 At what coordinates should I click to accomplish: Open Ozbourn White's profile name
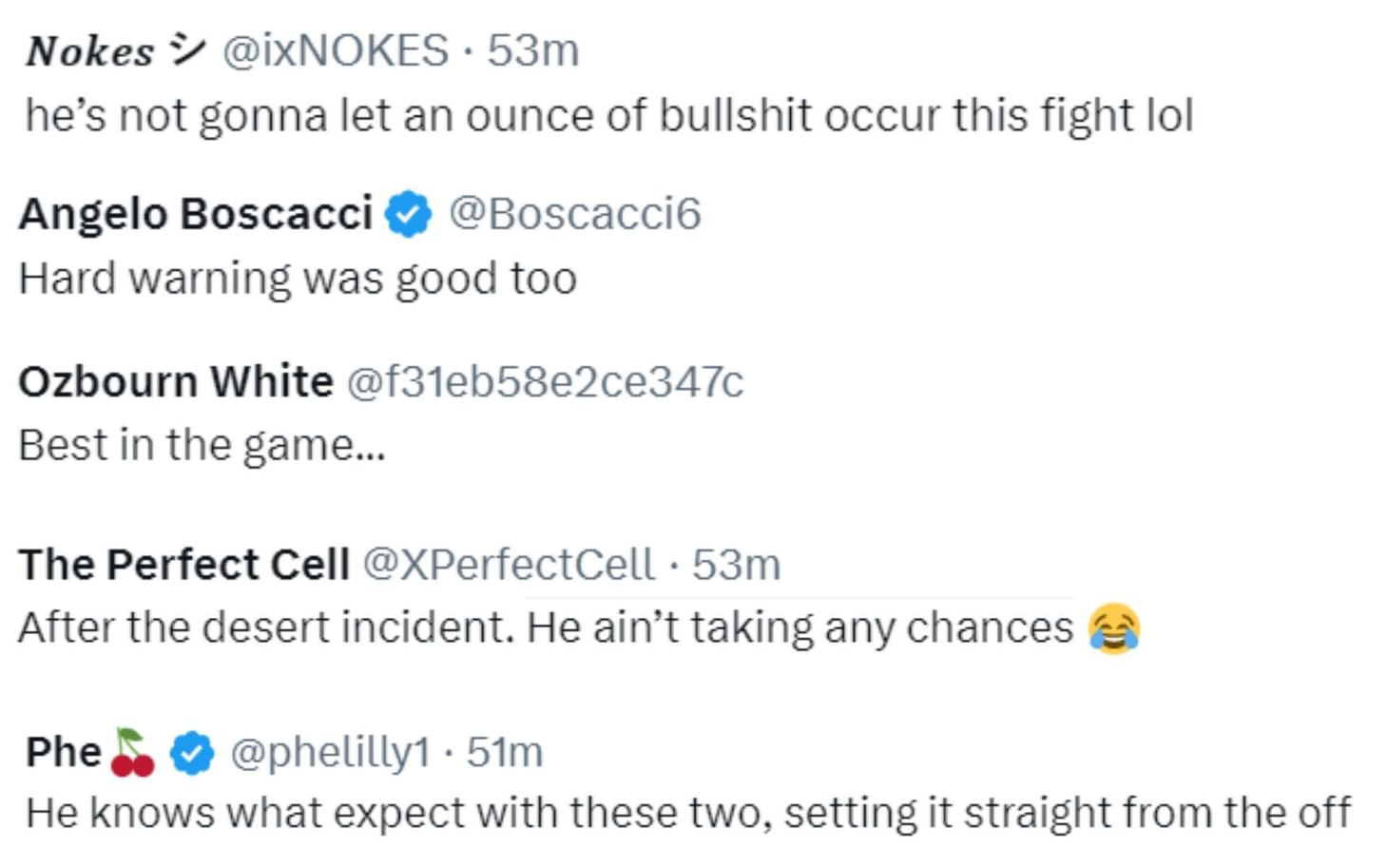pyautogui.click(x=176, y=382)
